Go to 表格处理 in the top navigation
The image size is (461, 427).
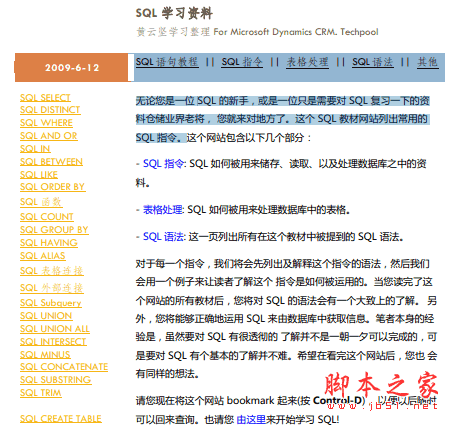coord(307,62)
